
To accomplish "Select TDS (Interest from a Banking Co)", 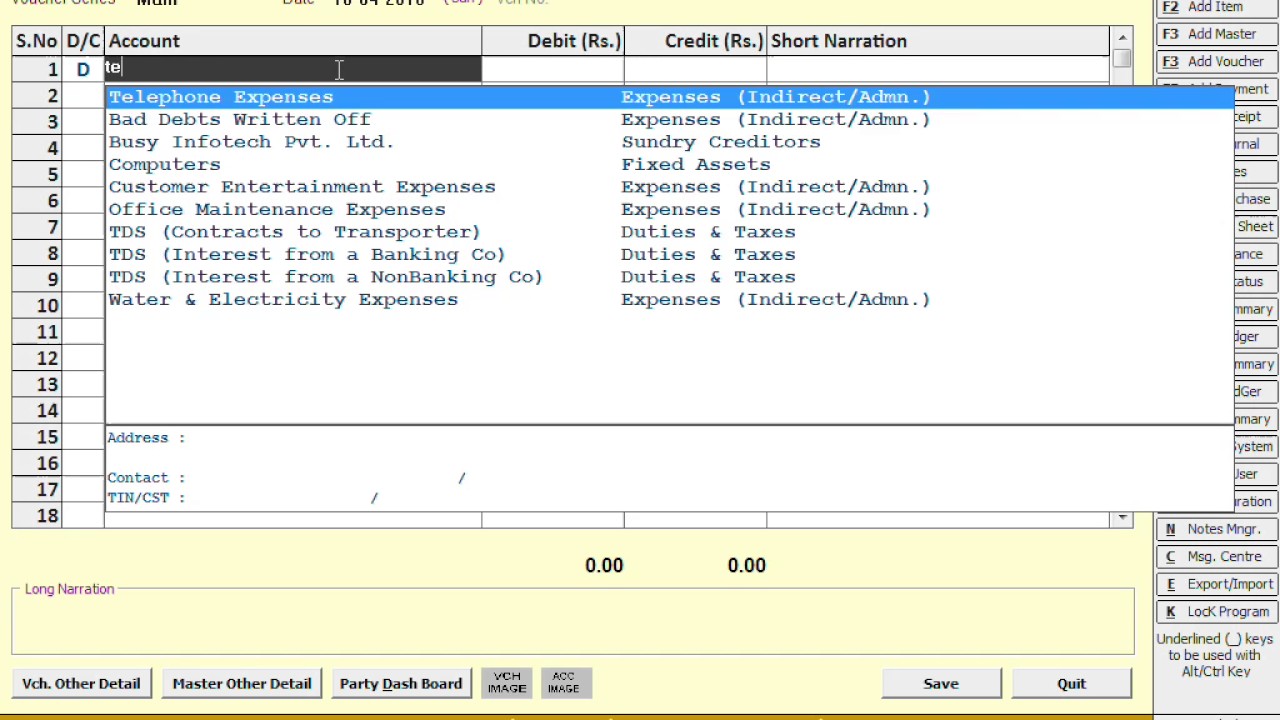I will [x=670, y=254].
